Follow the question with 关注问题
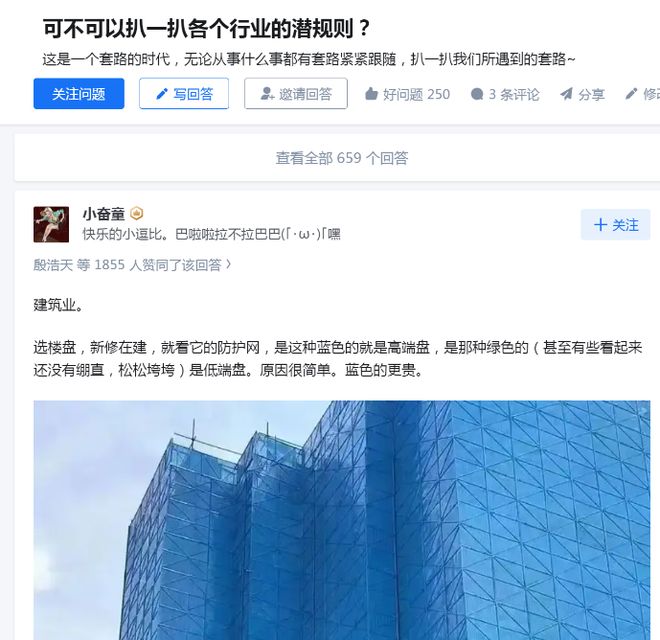Screen dimensions: 660x640 (79, 93)
